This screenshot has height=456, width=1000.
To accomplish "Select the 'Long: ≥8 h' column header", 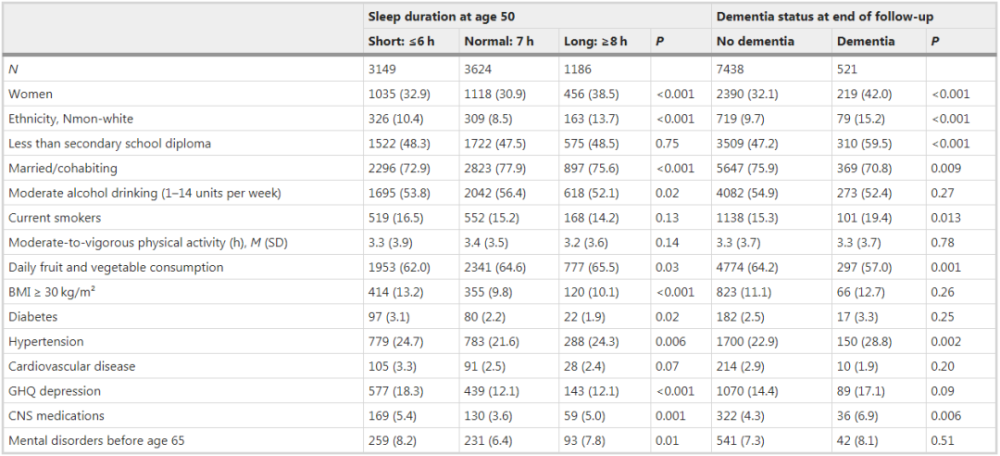I will coord(596,41).
